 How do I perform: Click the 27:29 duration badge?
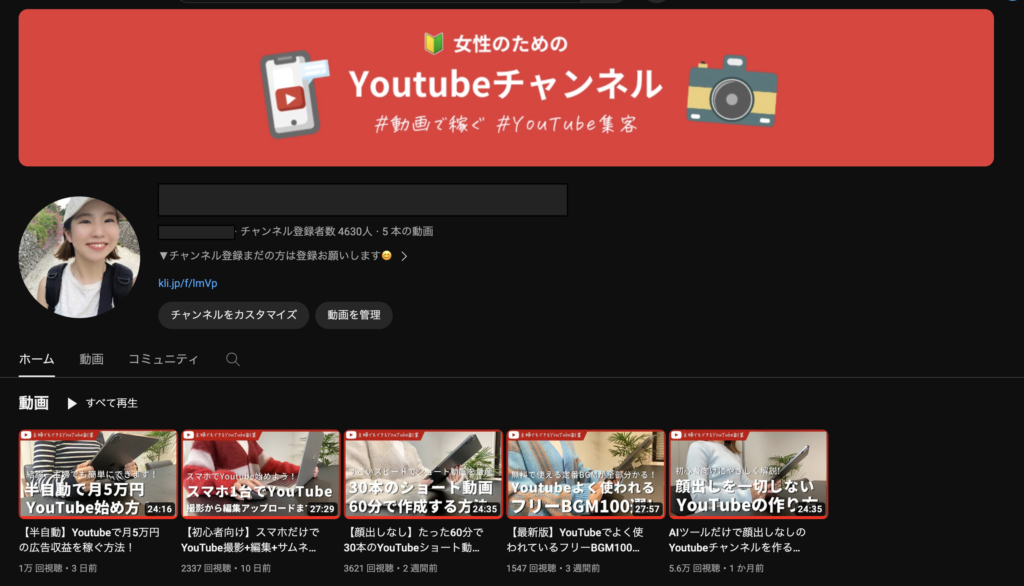pos(322,509)
